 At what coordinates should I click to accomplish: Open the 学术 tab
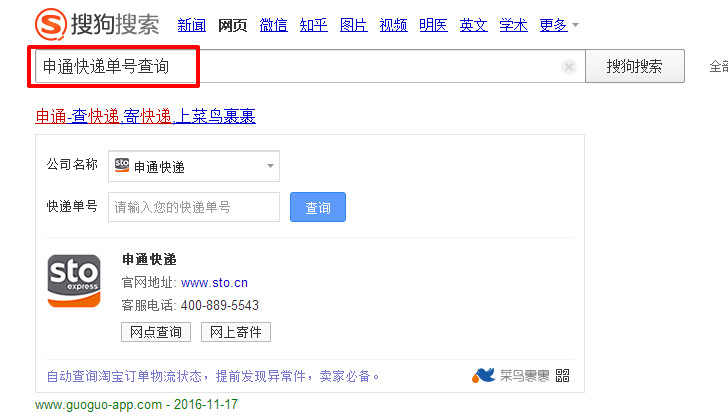[514, 25]
